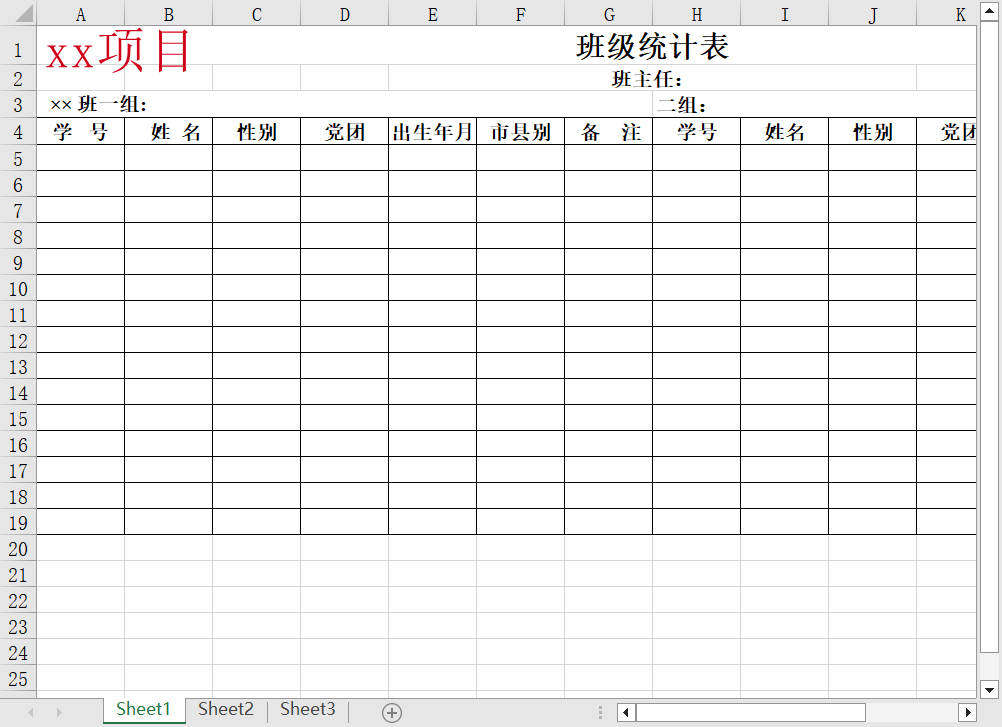Create a new worksheet using the plus icon
The width and height of the screenshot is (1002, 727).
391,711
